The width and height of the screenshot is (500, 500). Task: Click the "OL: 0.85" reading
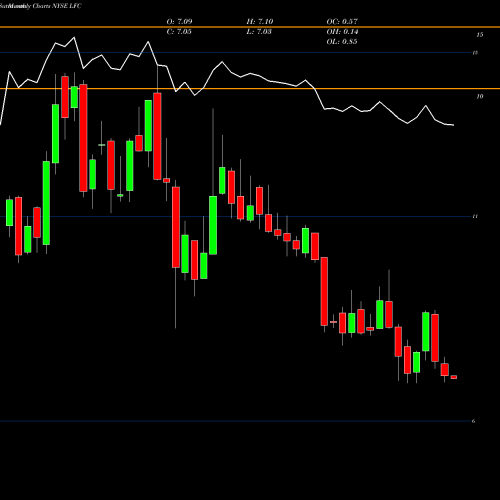tap(342, 42)
